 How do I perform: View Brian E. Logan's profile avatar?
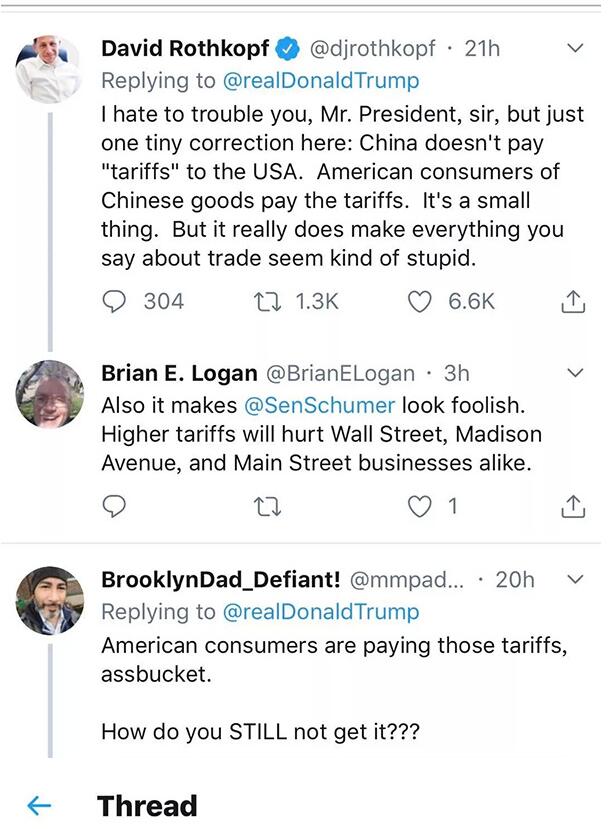coord(48,393)
